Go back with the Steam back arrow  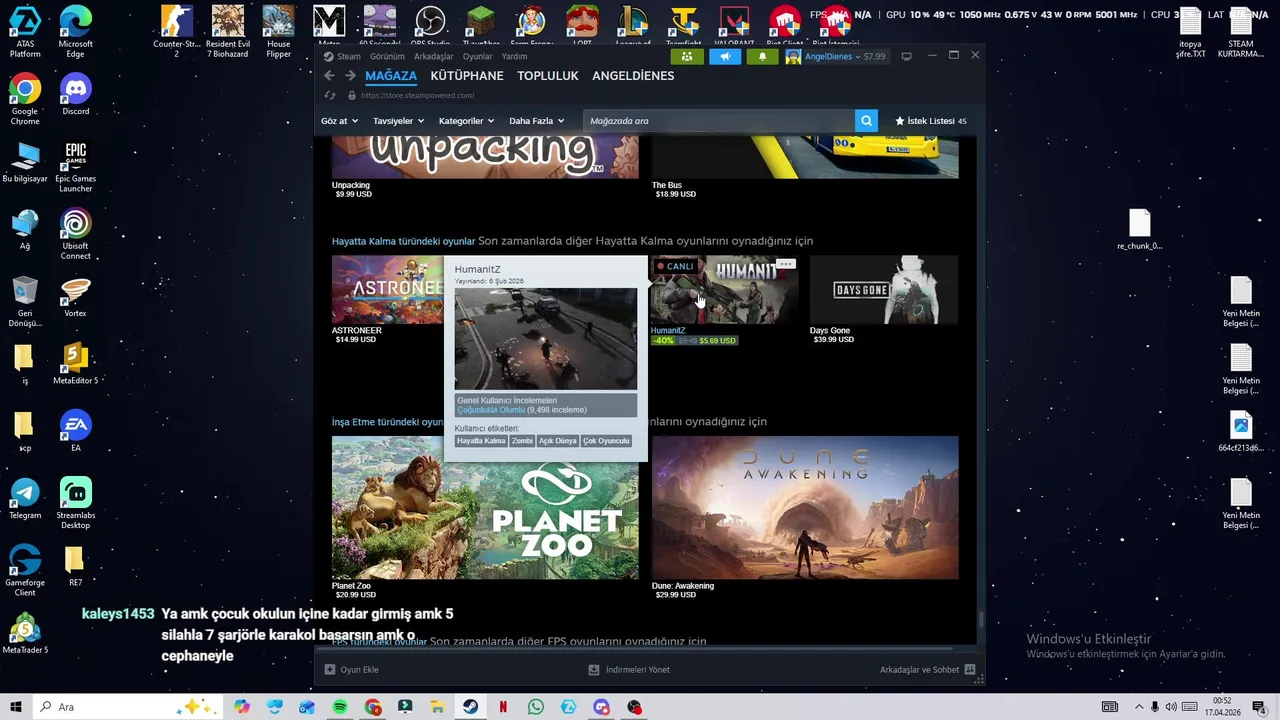click(329, 76)
